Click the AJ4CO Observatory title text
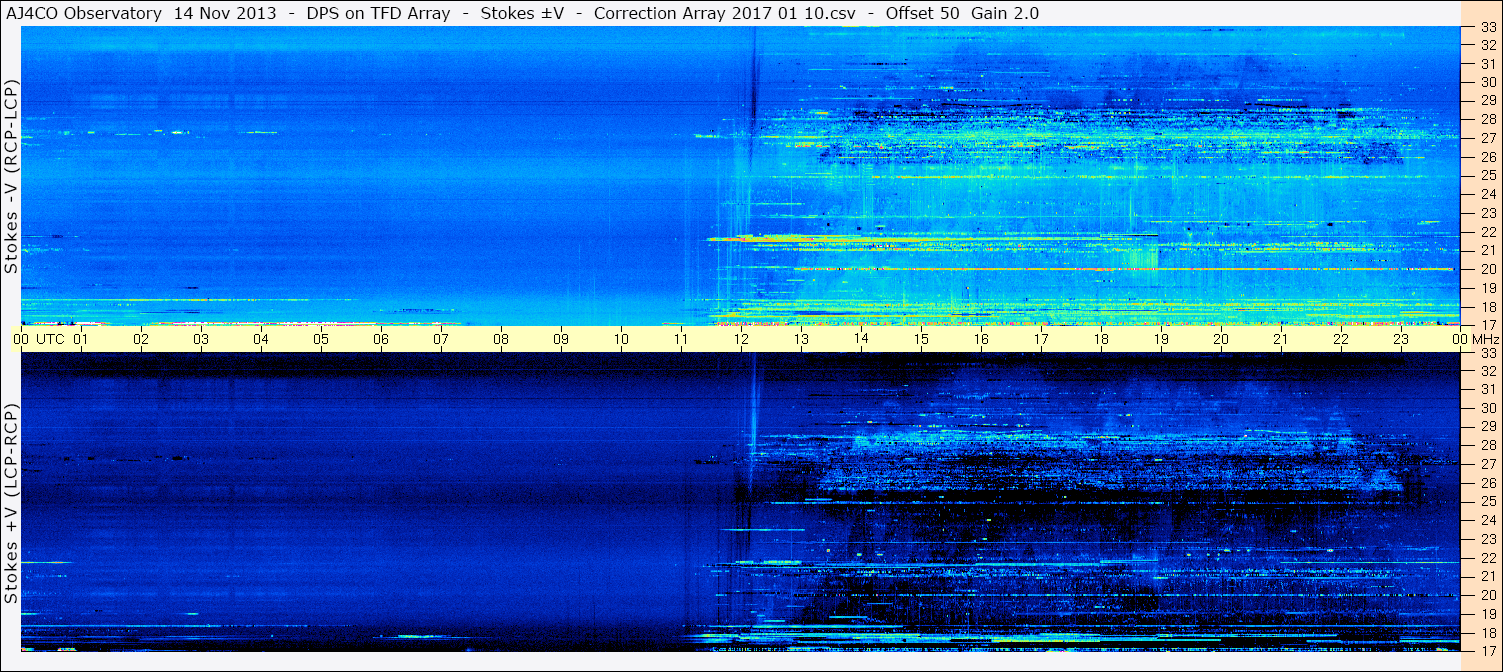 83,13
